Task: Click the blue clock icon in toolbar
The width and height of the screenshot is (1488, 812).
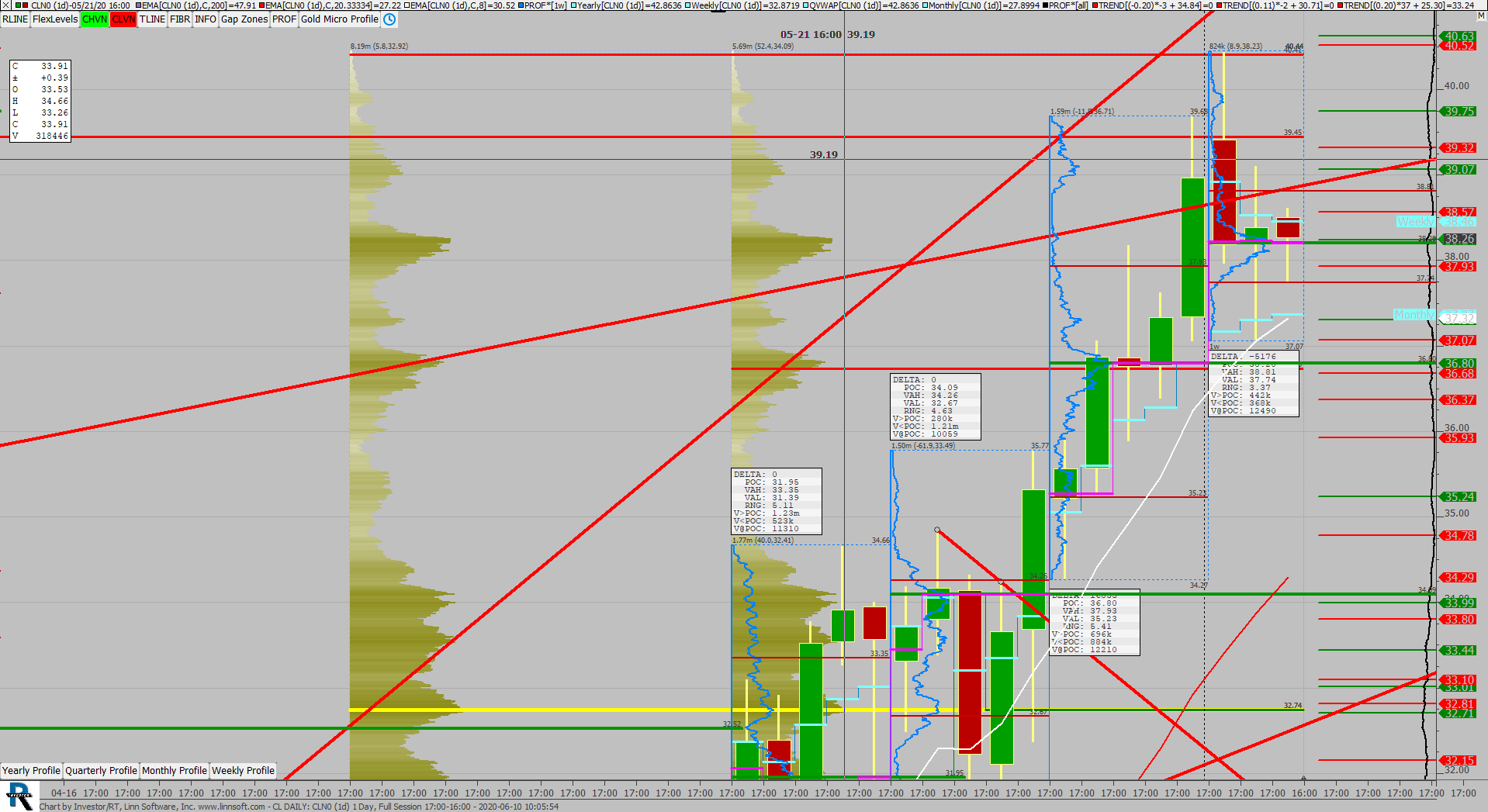Action: tap(389, 19)
